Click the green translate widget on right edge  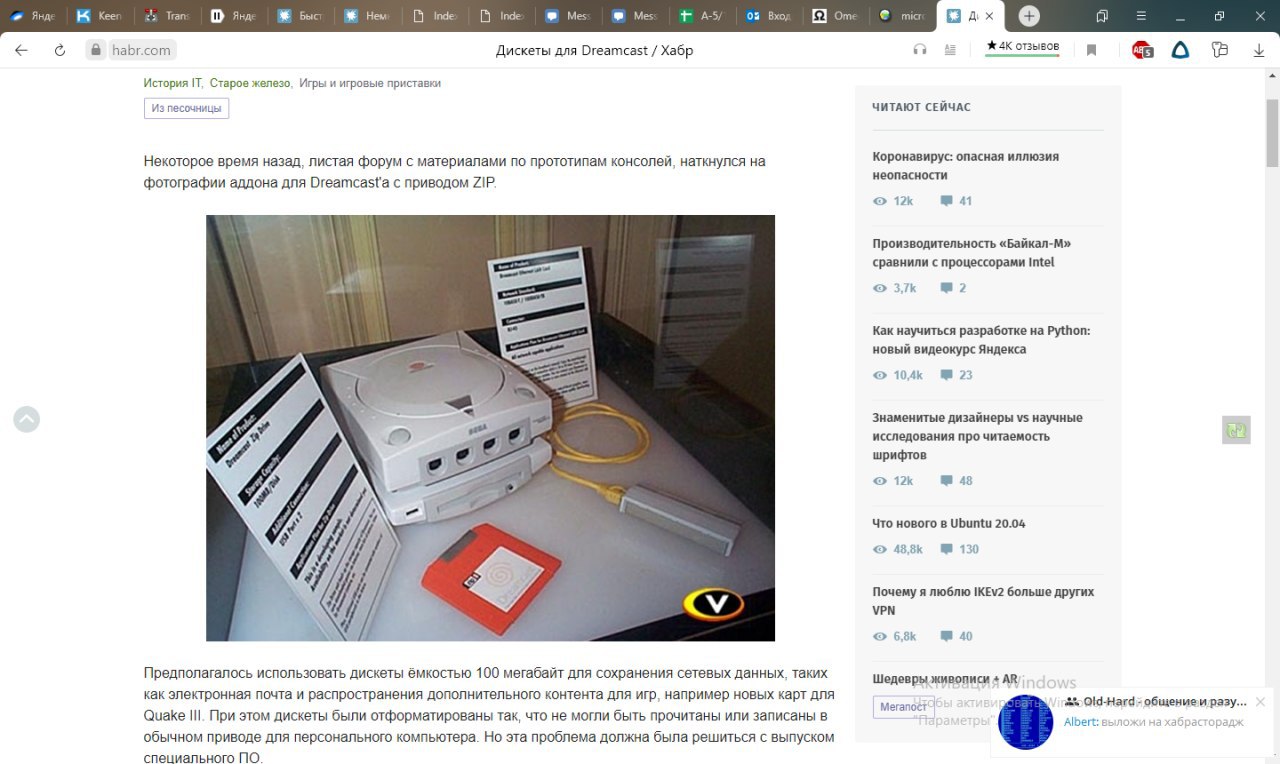point(1236,430)
